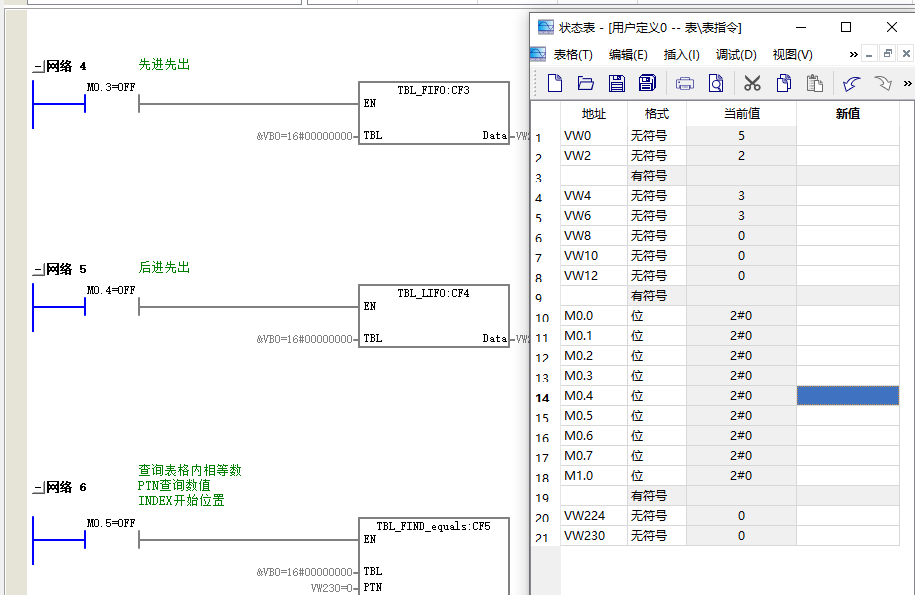The width and height of the screenshot is (915, 595).
Task: Select the M0.0 address cell
Action: point(594,316)
